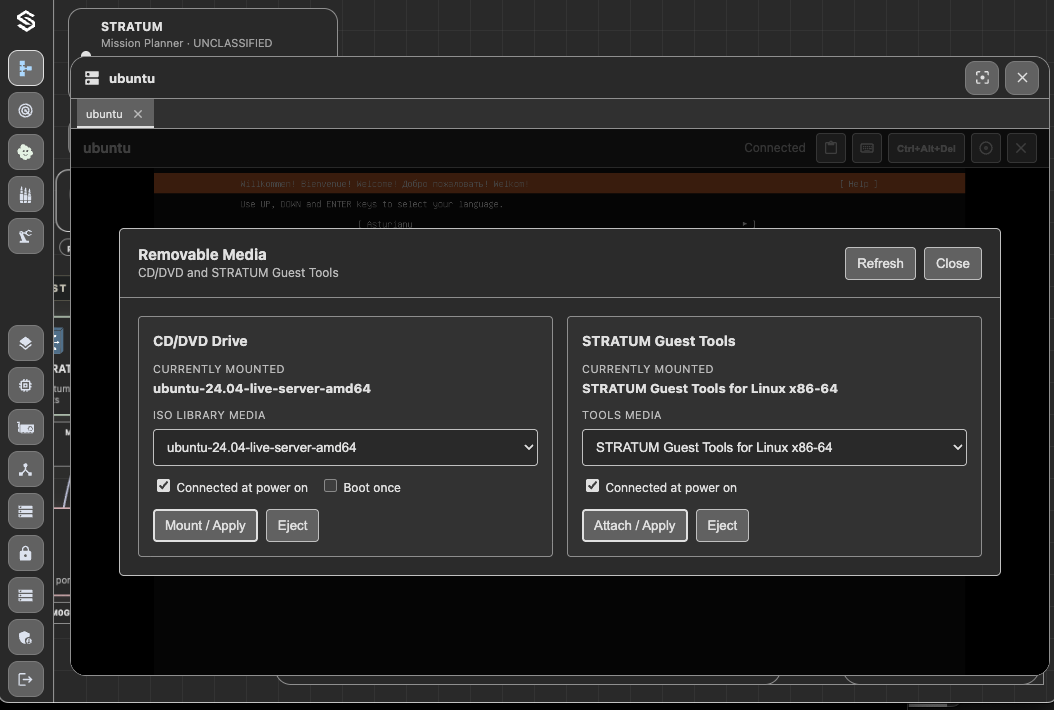Click the [ Help ] link in the installer console

[x=858, y=184]
